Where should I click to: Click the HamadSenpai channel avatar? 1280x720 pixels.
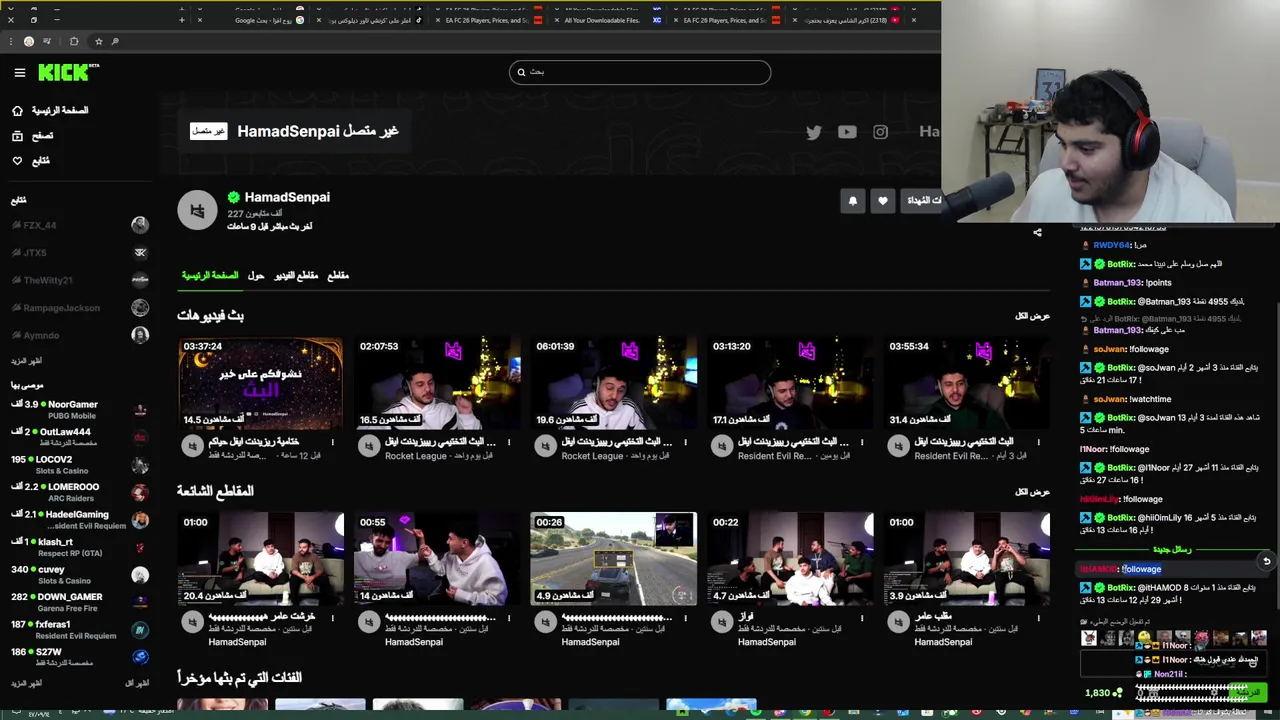[197, 211]
